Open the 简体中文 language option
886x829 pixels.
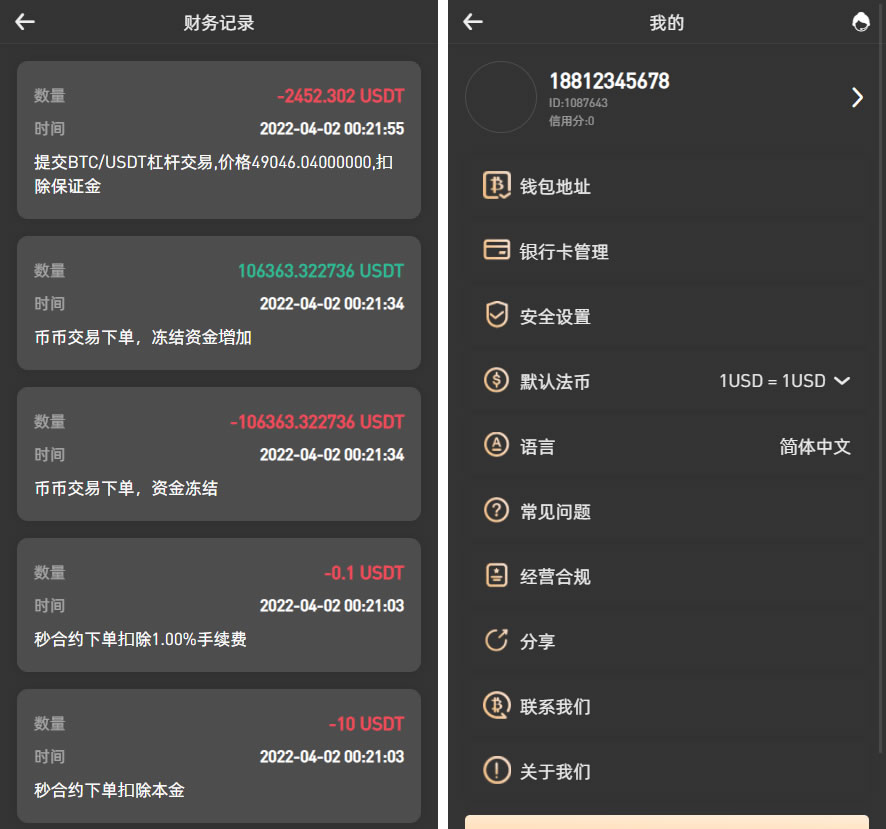tap(815, 446)
